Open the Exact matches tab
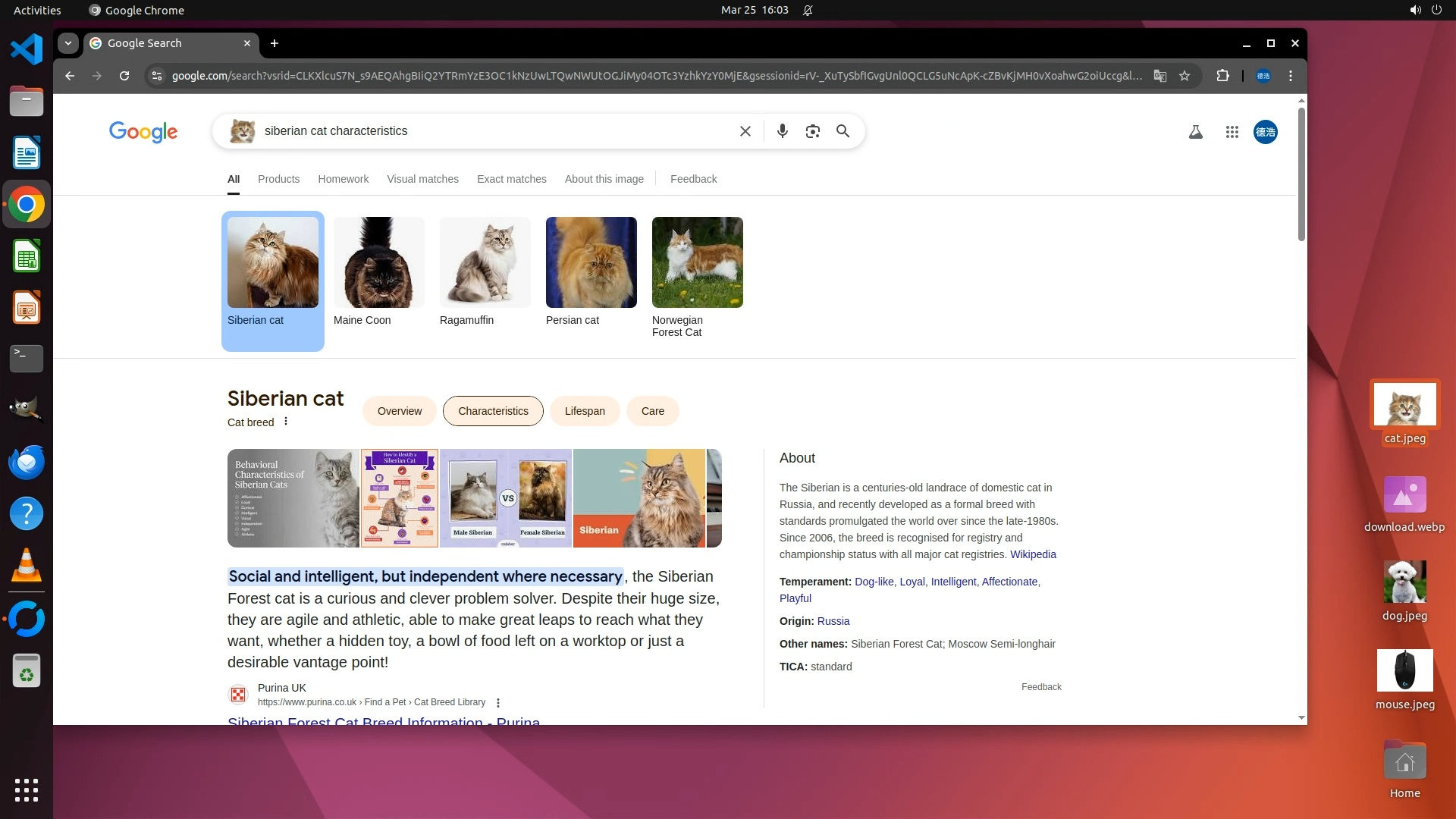Screen dimensions: 1456x819 (511, 179)
